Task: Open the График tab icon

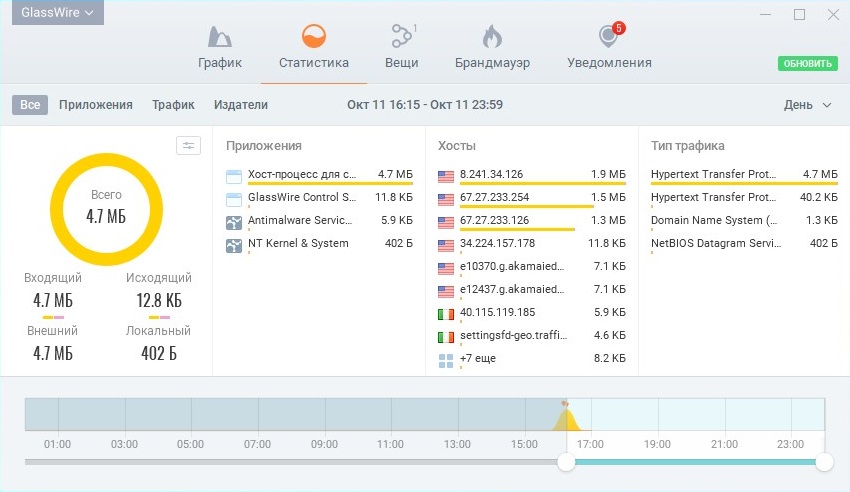Action: 219,37
